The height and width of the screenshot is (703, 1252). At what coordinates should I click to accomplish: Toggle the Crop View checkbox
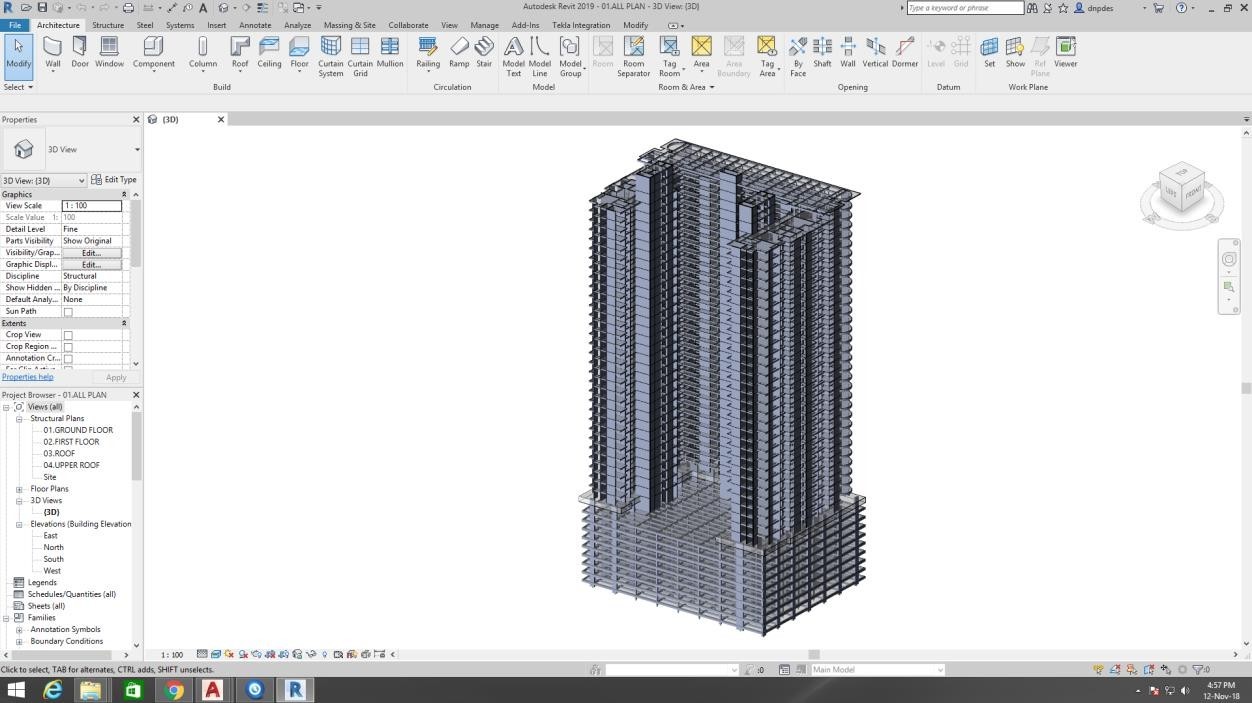(68, 335)
